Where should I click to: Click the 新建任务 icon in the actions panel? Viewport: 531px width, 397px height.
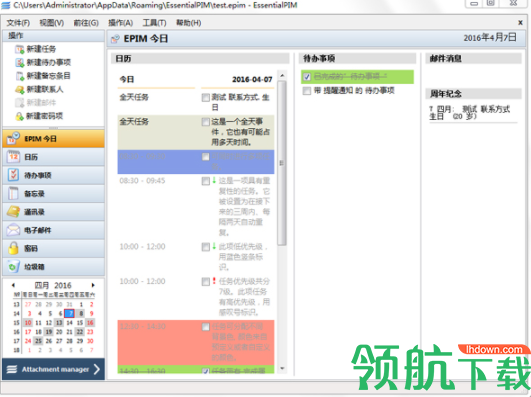(x=19, y=49)
